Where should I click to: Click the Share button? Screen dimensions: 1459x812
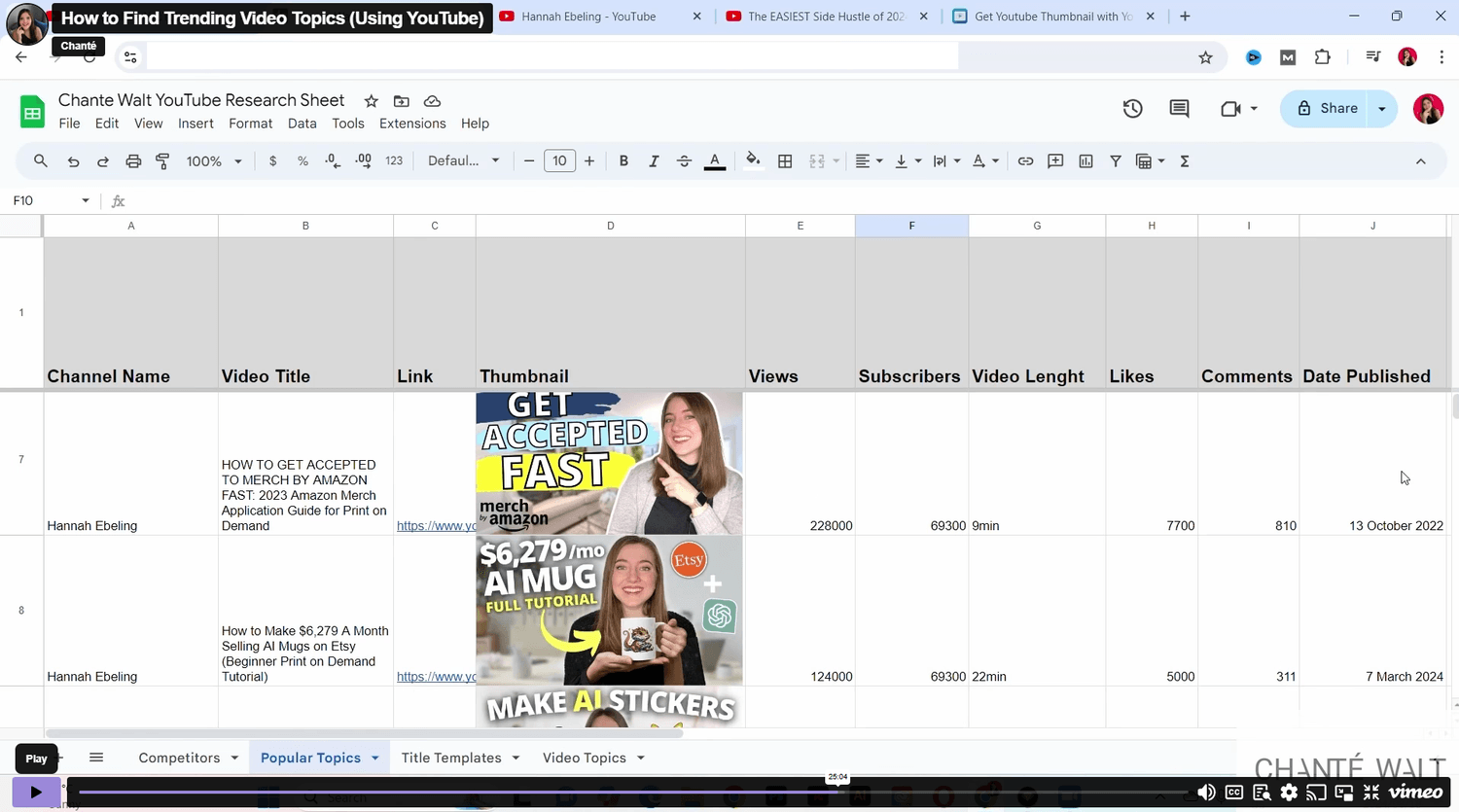[x=1327, y=109]
